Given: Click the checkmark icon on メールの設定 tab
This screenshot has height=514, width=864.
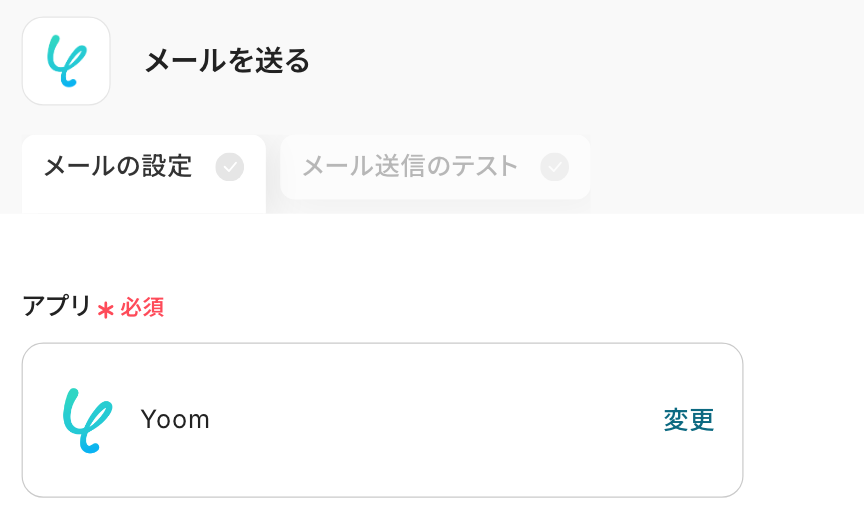Looking at the screenshot, I should (x=230, y=167).
